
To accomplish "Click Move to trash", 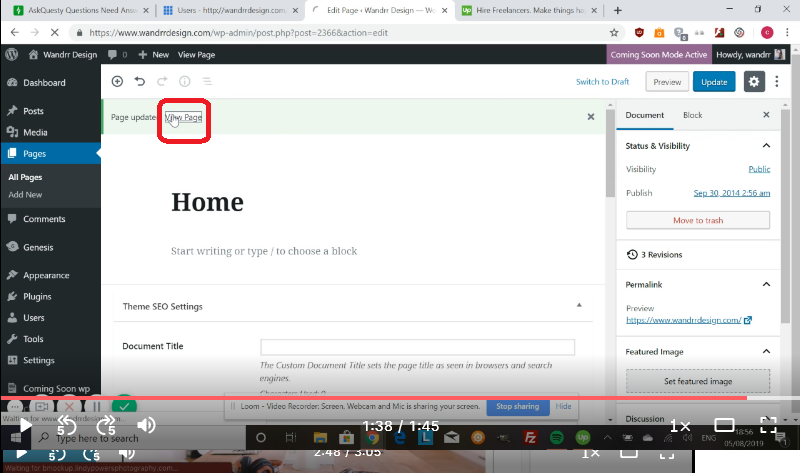I will tap(698, 220).
